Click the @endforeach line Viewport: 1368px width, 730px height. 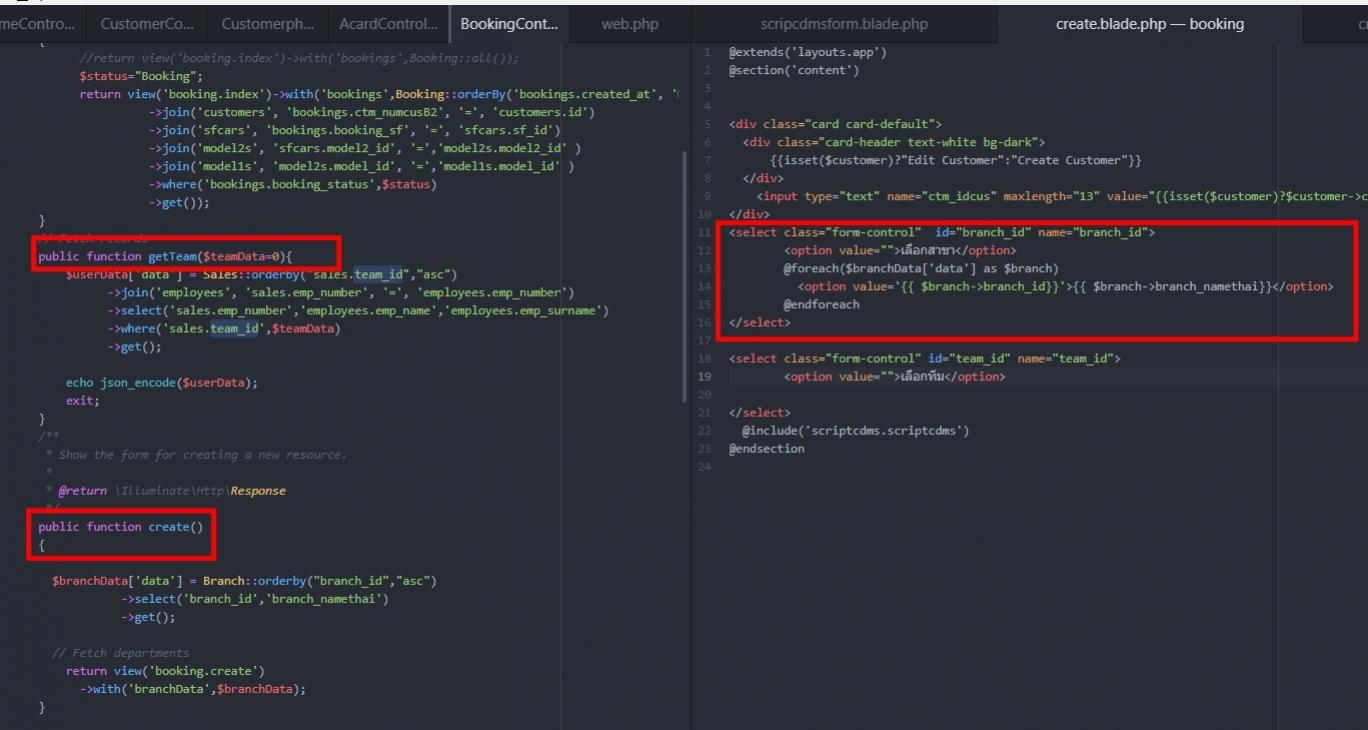click(822, 304)
